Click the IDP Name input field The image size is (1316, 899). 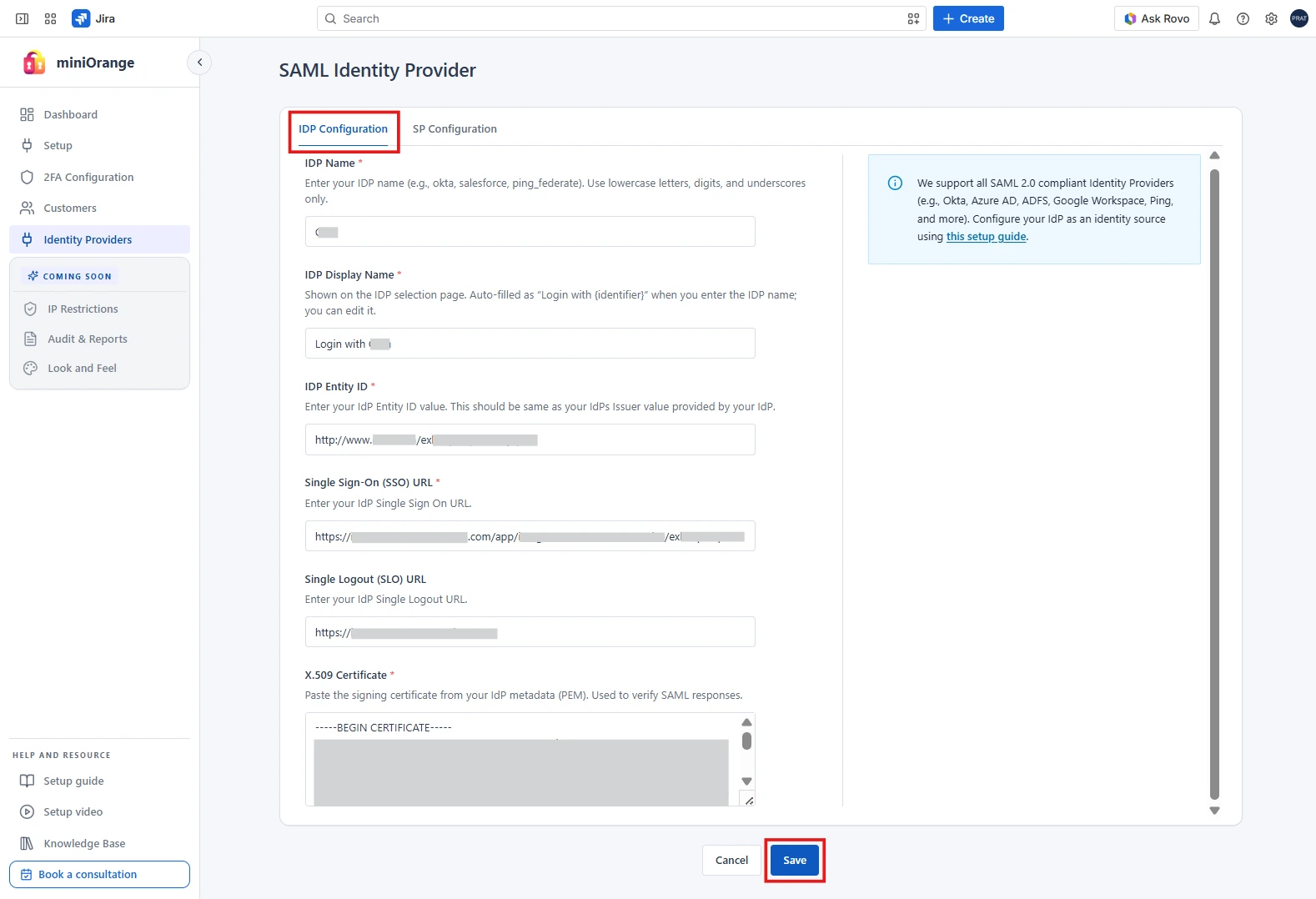click(530, 232)
